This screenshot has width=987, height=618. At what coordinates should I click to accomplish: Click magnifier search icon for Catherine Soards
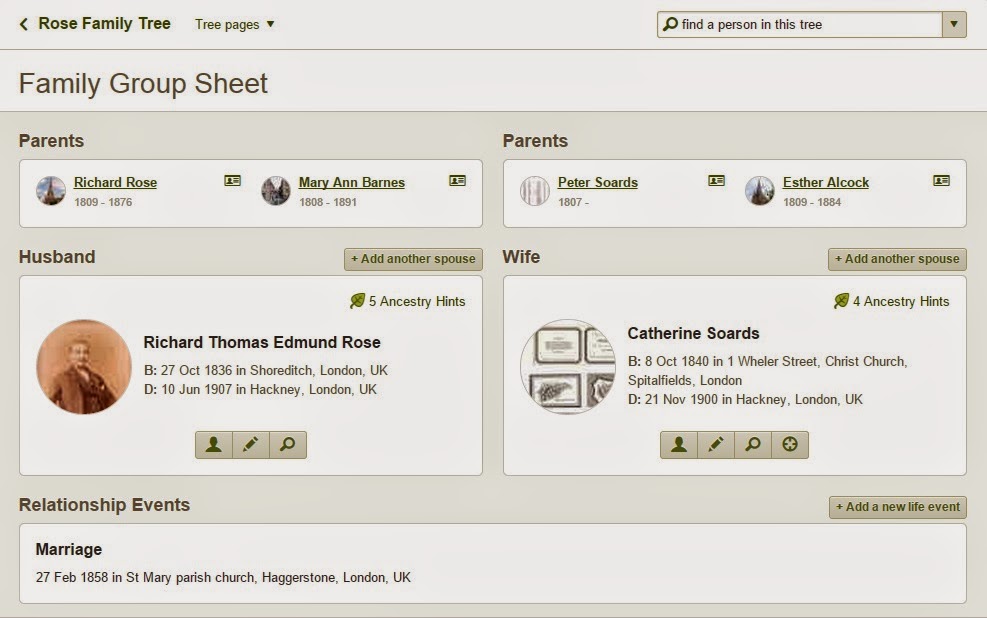click(753, 445)
